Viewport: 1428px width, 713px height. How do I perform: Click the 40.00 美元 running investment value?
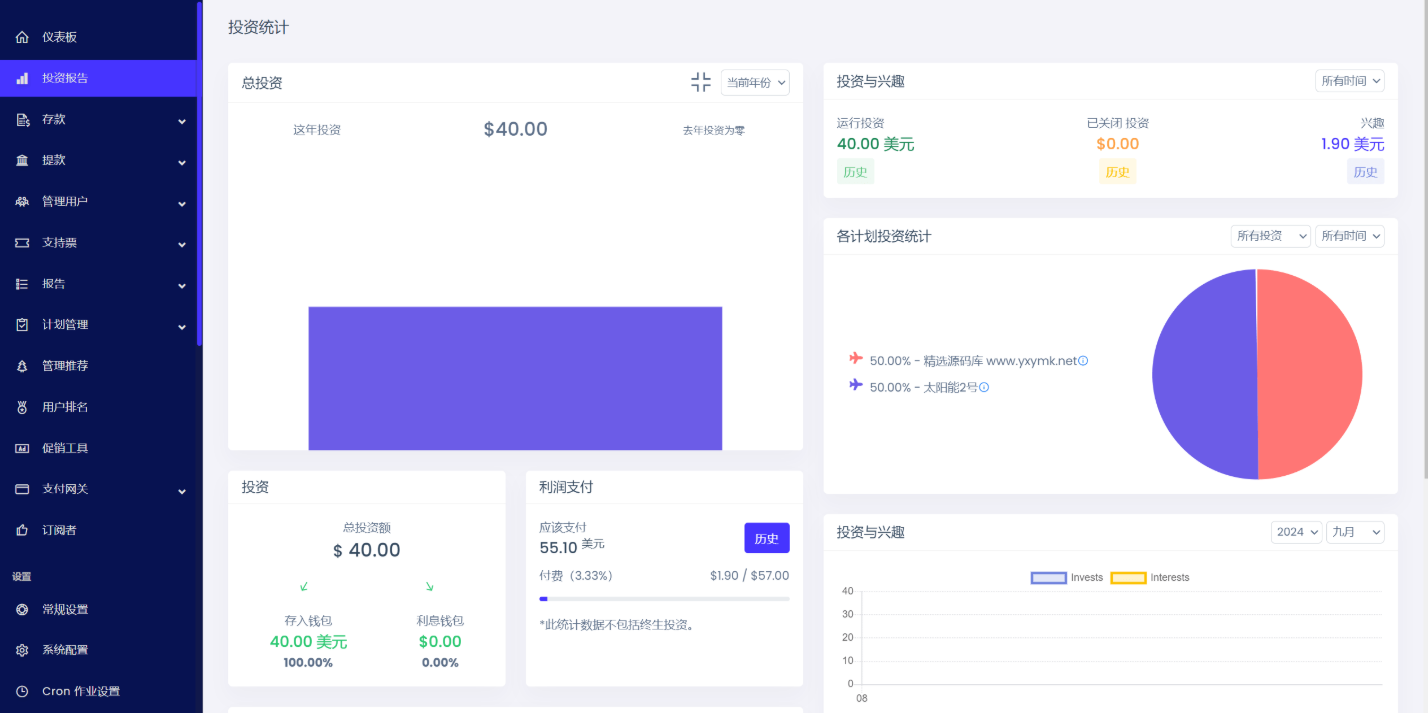875,144
